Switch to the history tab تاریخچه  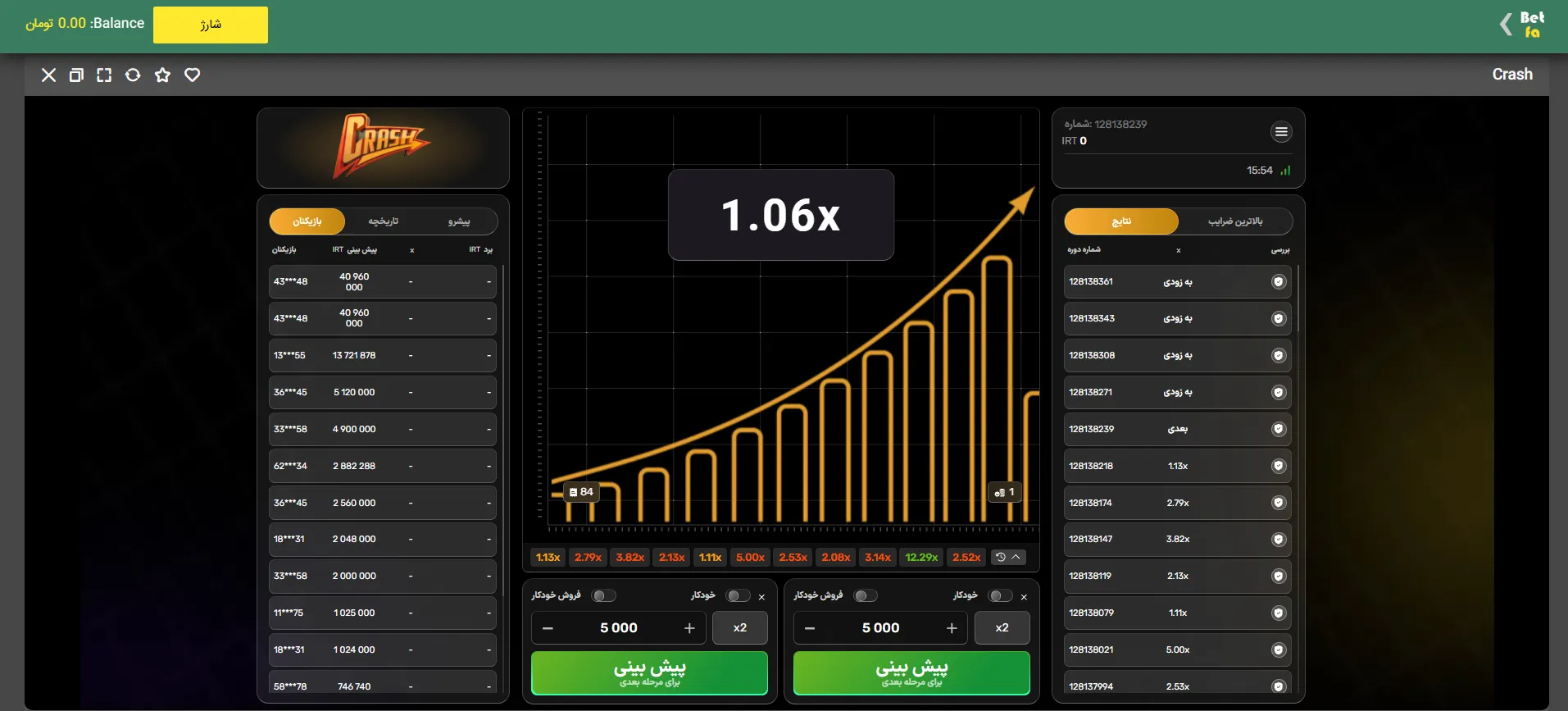click(383, 221)
